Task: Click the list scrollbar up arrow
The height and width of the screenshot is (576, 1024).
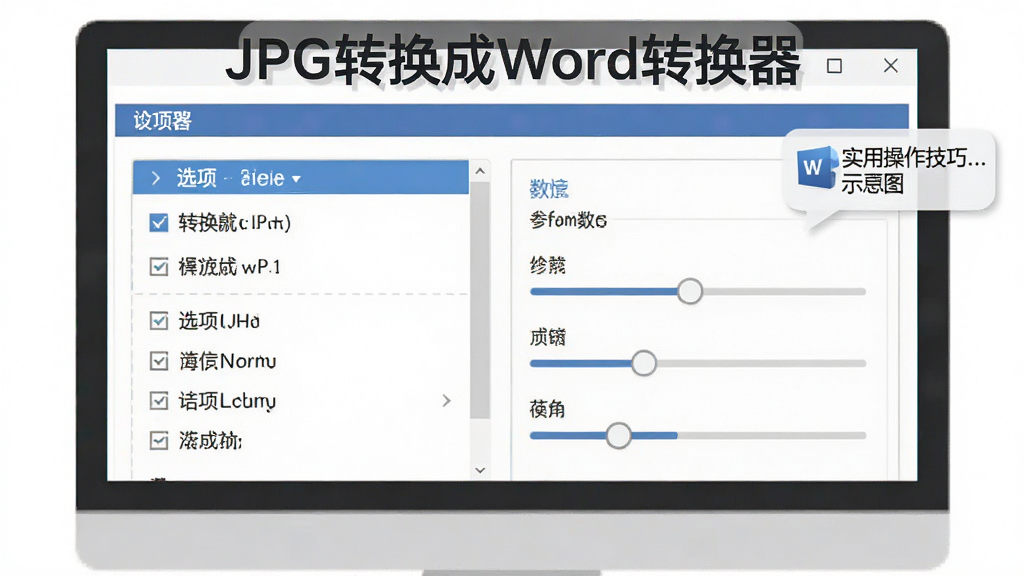Action: (x=480, y=171)
